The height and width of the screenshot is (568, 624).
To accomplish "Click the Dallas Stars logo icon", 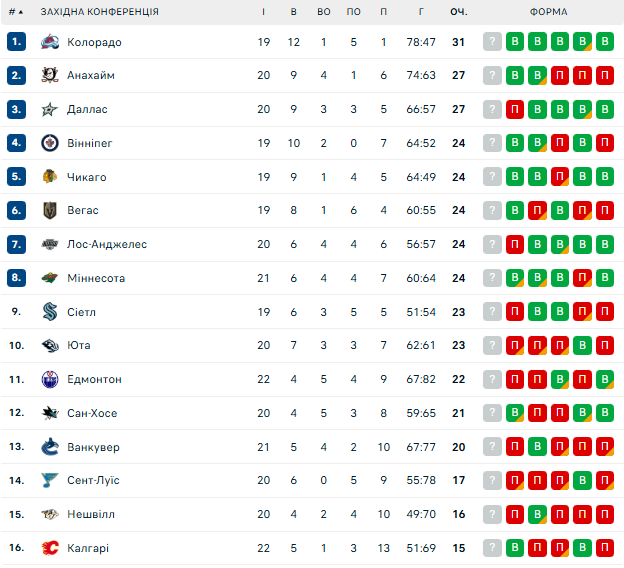I will pos(50,109).
